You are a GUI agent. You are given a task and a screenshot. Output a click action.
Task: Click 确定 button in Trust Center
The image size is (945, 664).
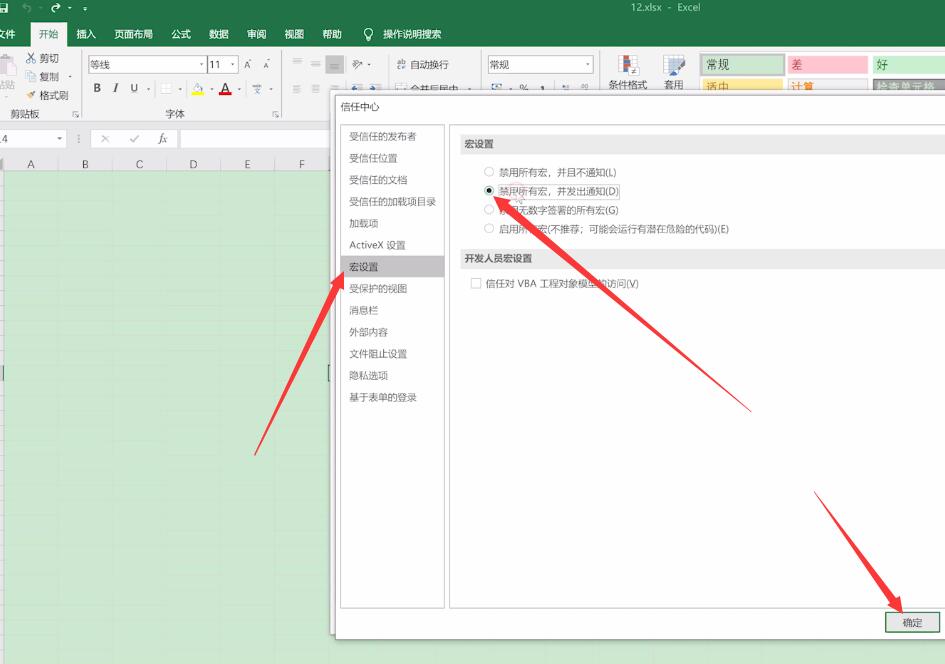[x=912, y=622]
